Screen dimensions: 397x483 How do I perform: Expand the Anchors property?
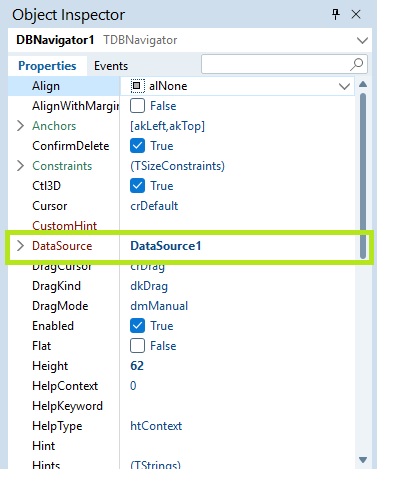[x=20, y=126]
